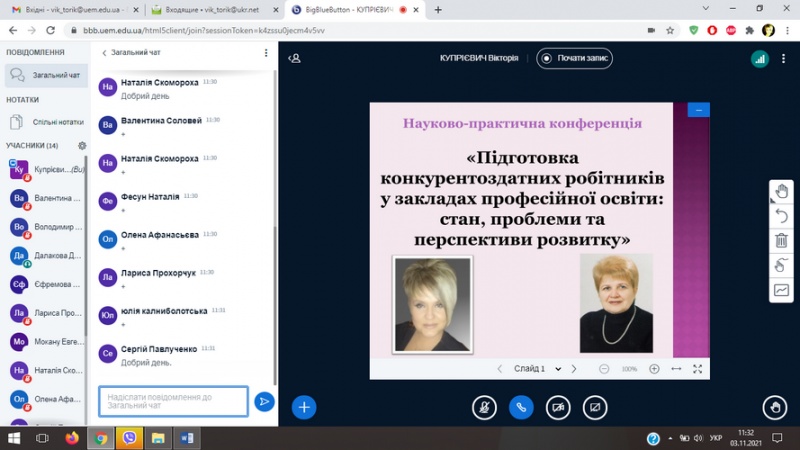Select the hand pan tool
The image size is (800, 450).
coord(781,192)
